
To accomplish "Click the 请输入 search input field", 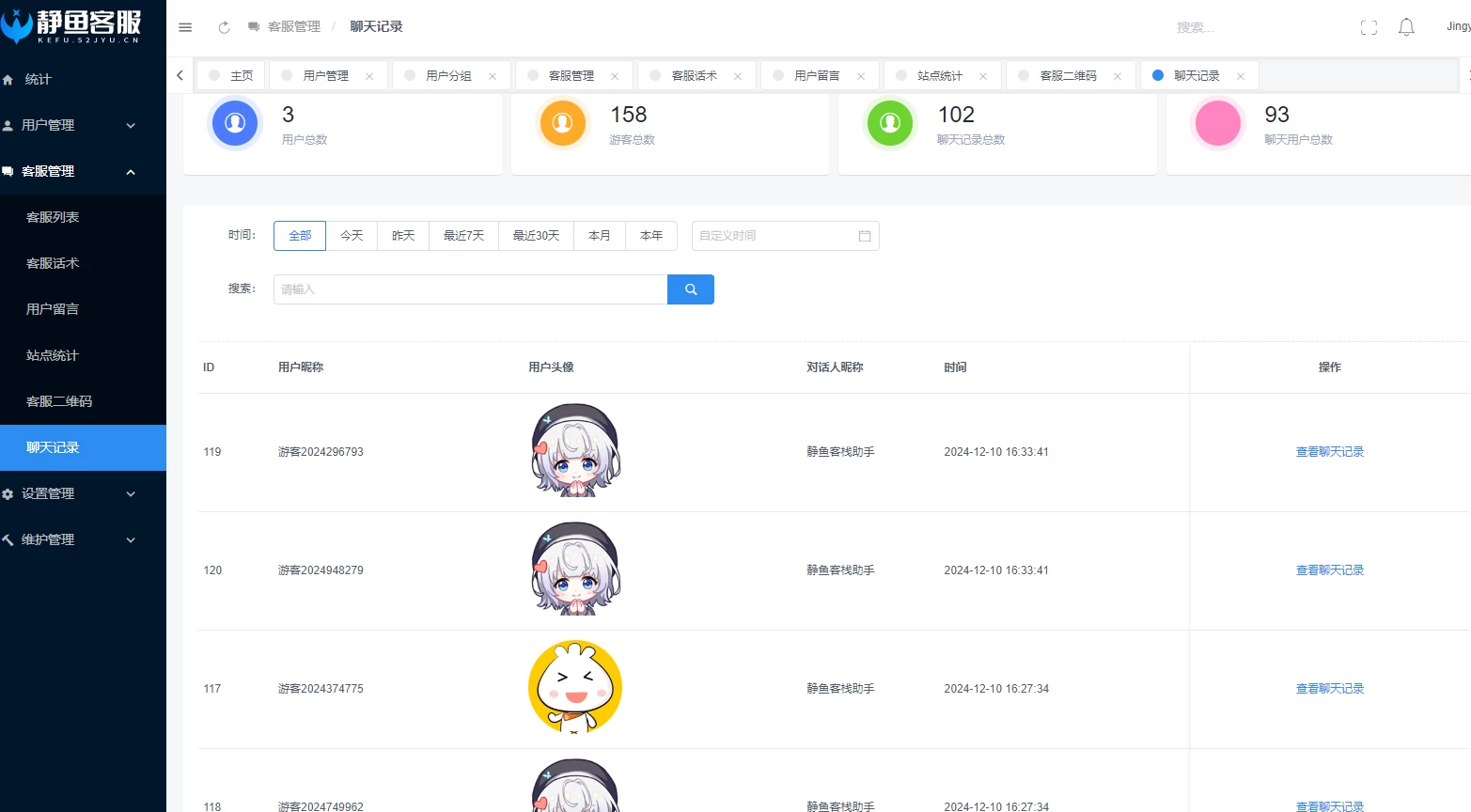I will [x=470, y=289].
